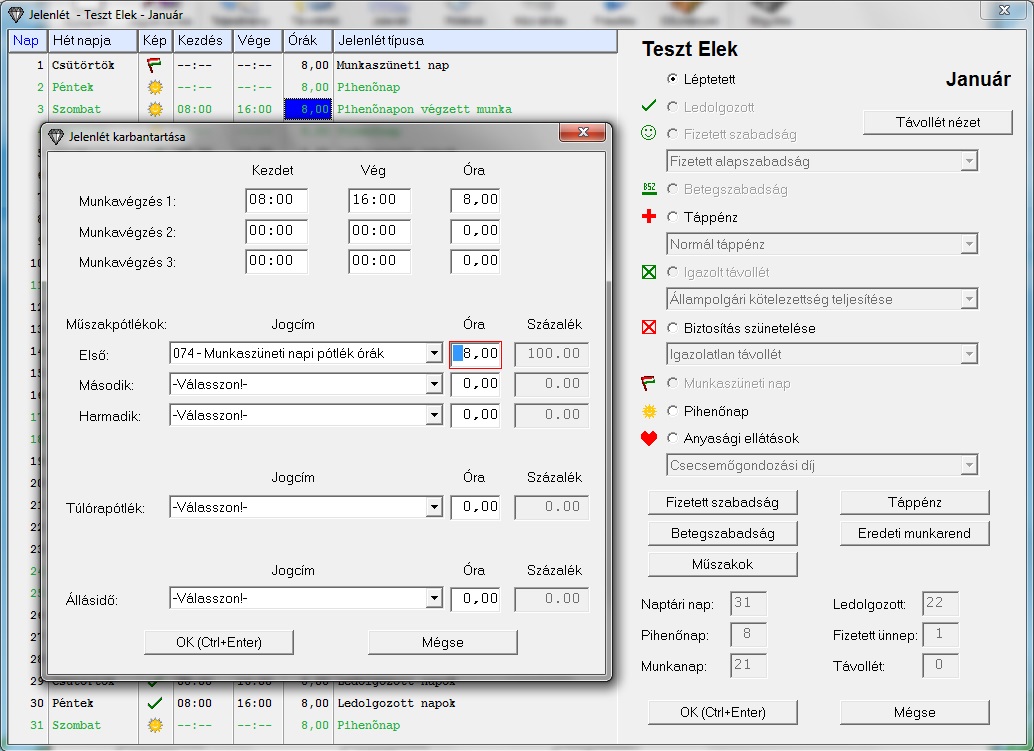Image resolution: width=1034 pixels, height=751 pixels.
Task: Click the red heart icon beside Anyasági ellátások
Action: coord(649,438)
